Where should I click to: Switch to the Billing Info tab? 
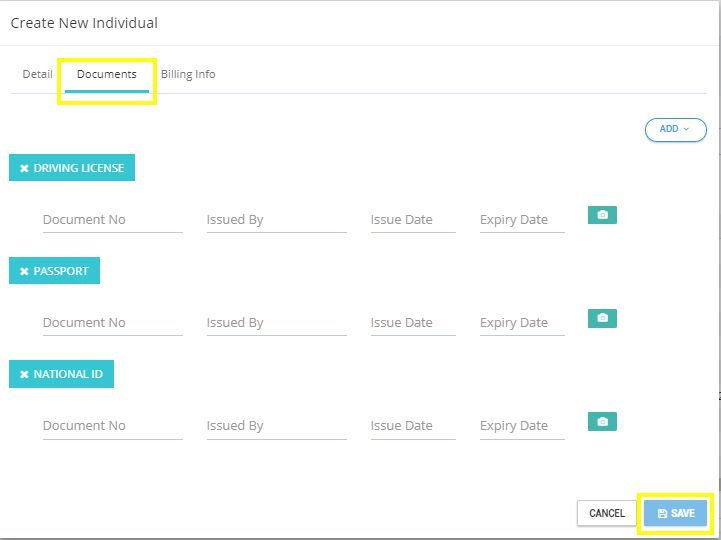(x=188, y=74)
